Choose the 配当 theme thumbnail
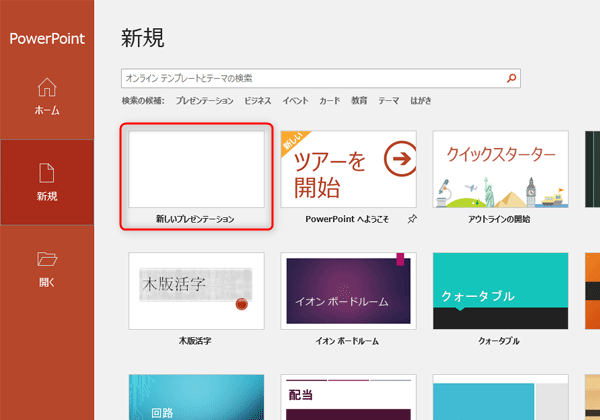 pos(348,397)
